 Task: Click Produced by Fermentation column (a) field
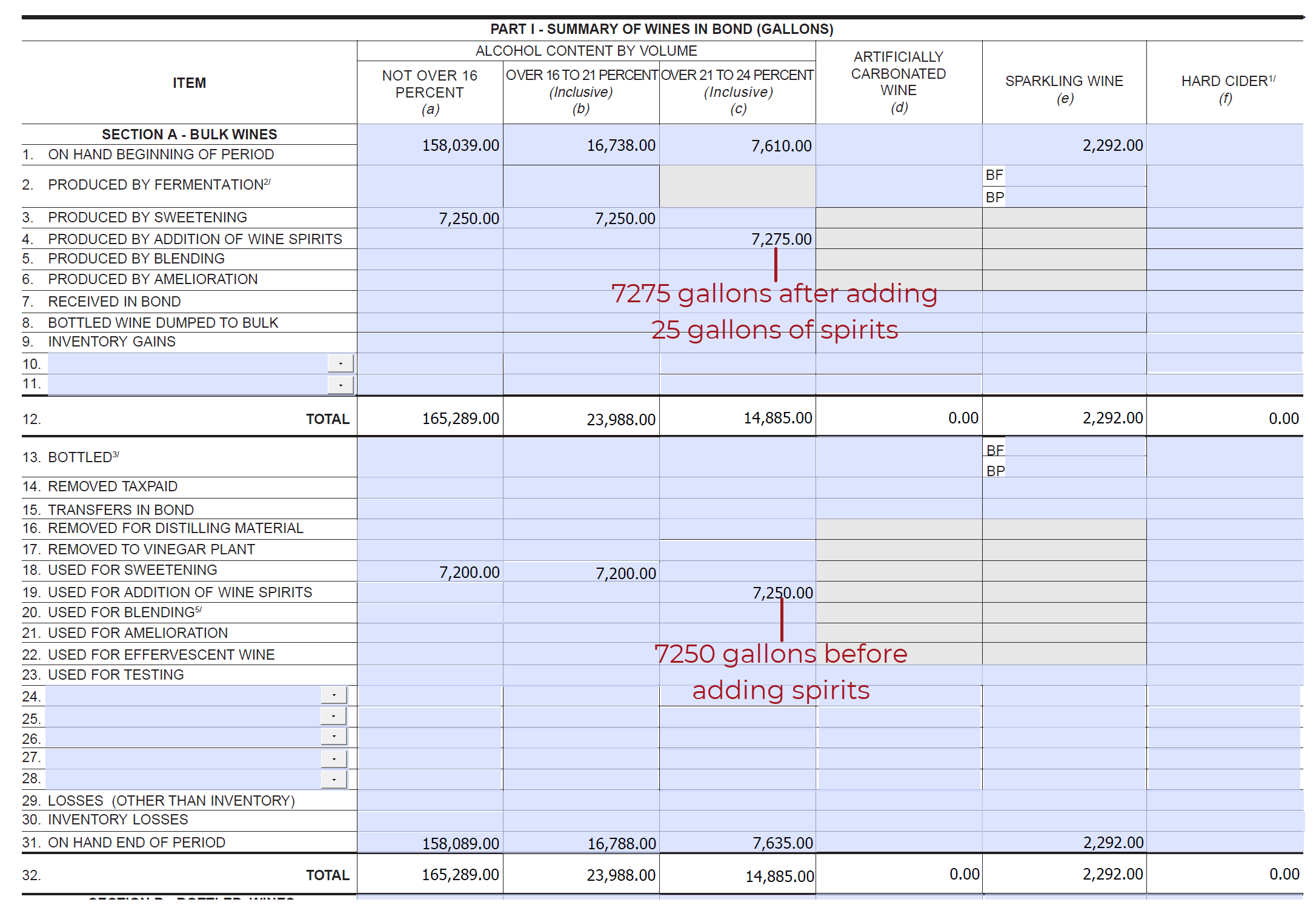click(430, 187)
